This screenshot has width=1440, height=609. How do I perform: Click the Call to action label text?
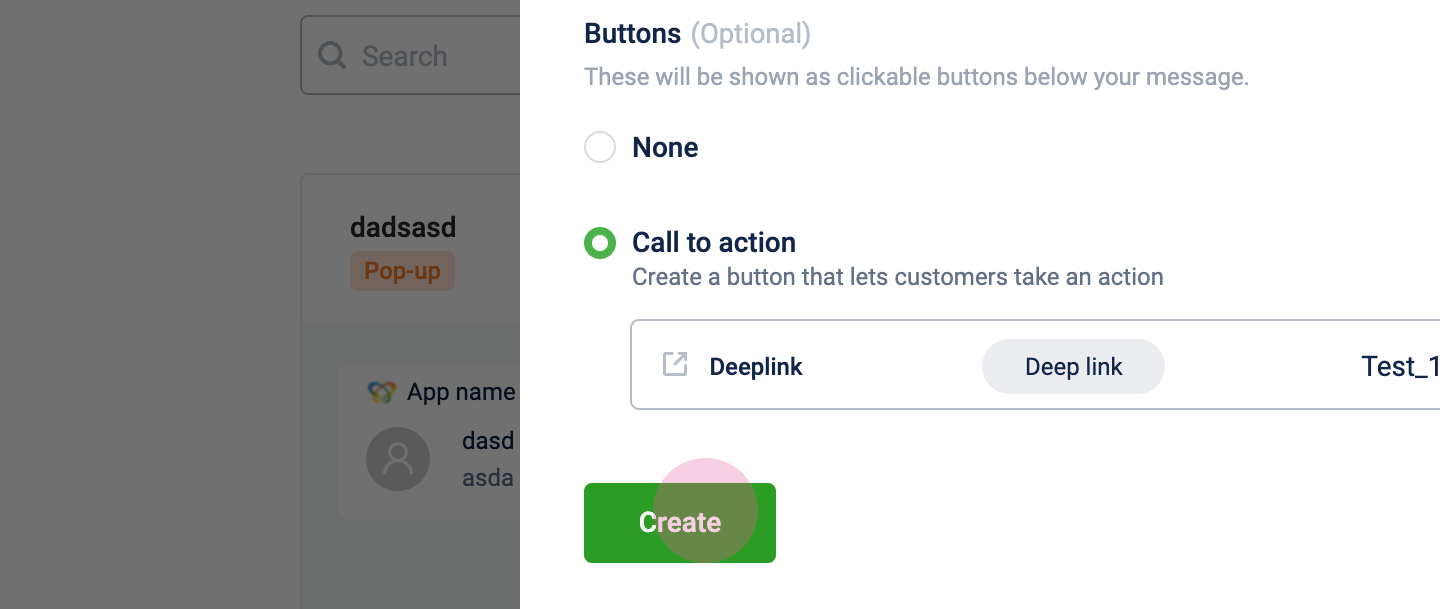click(714, 242)
